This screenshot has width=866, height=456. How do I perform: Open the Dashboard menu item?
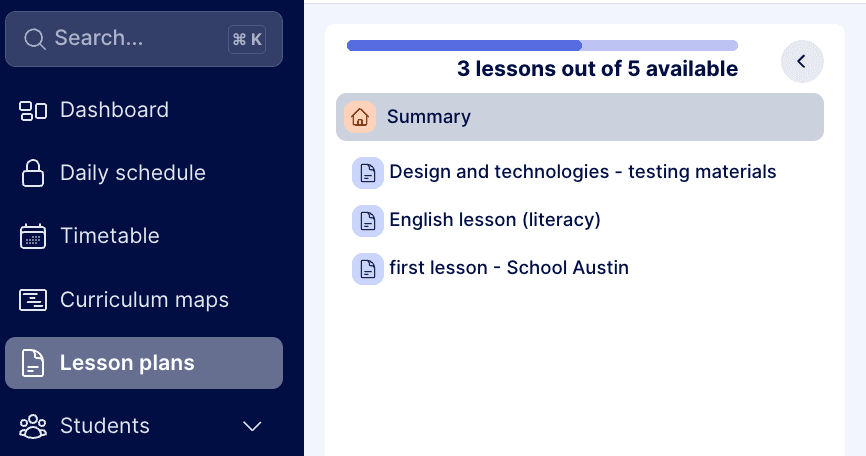pyautogui.click(x=114, y=110)
